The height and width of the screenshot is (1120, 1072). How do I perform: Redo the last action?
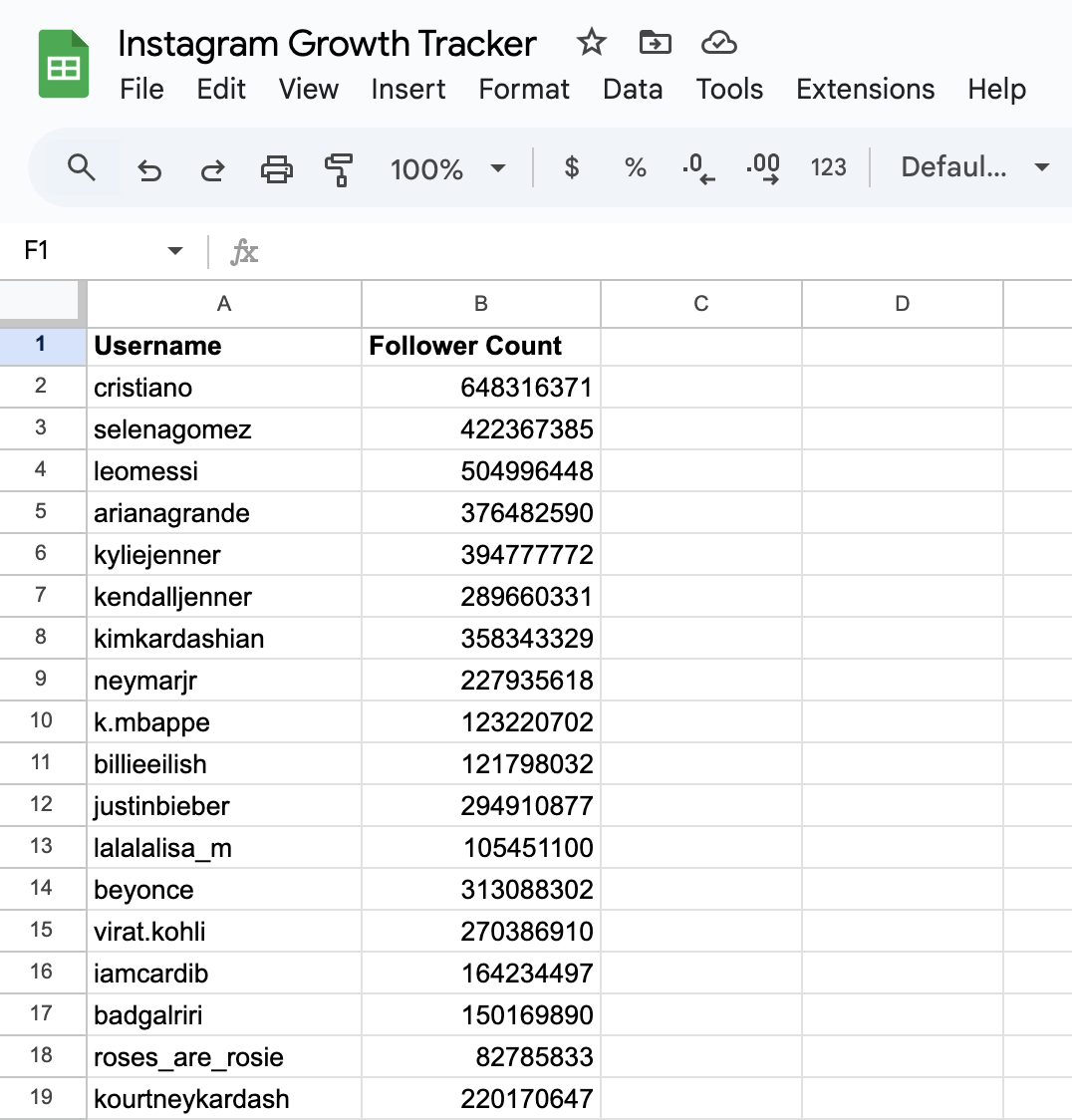(212, 169)
